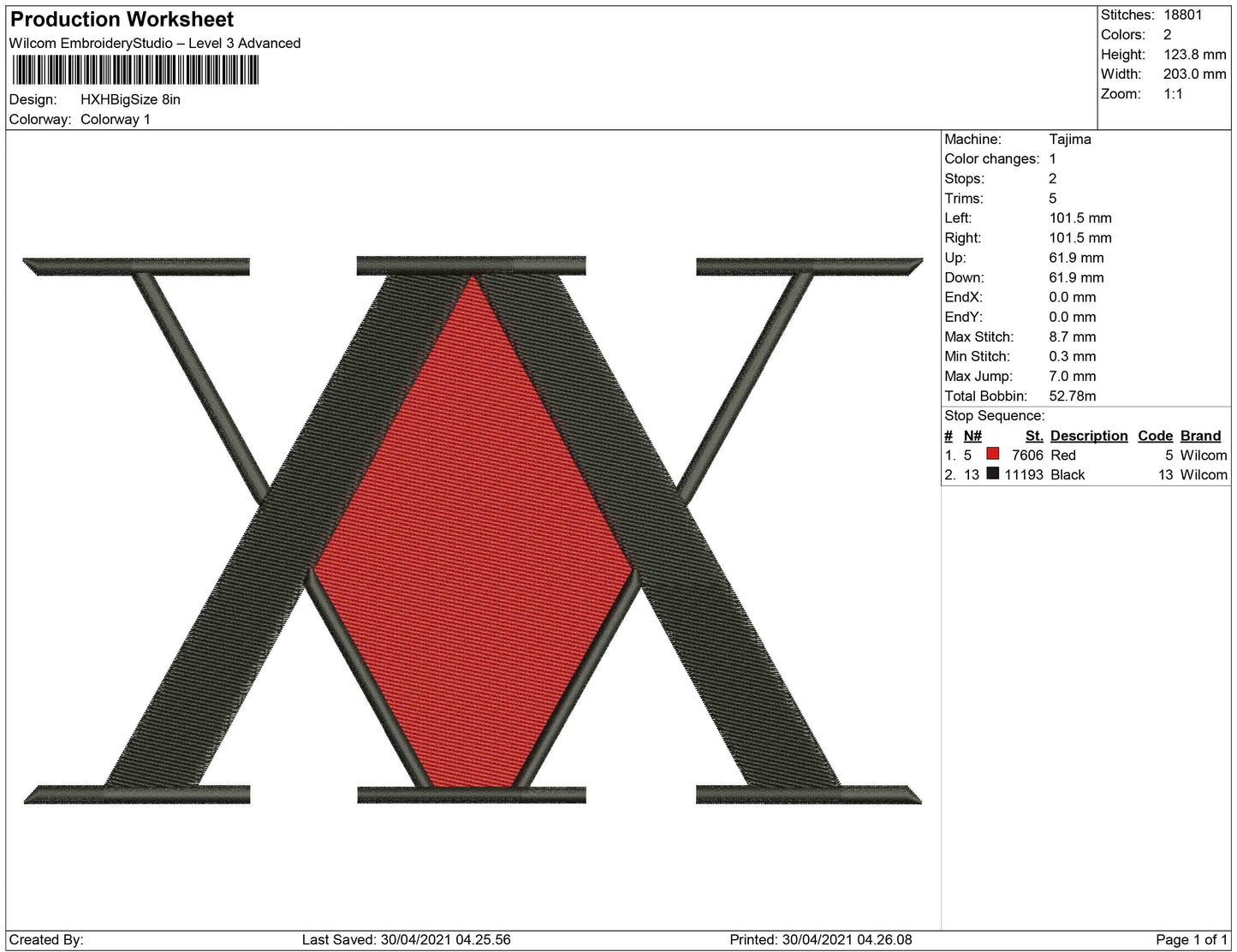The image size is (1237, 952).
Task: Click the 'Stop Sequence:' heading
Action: point(995,415)
